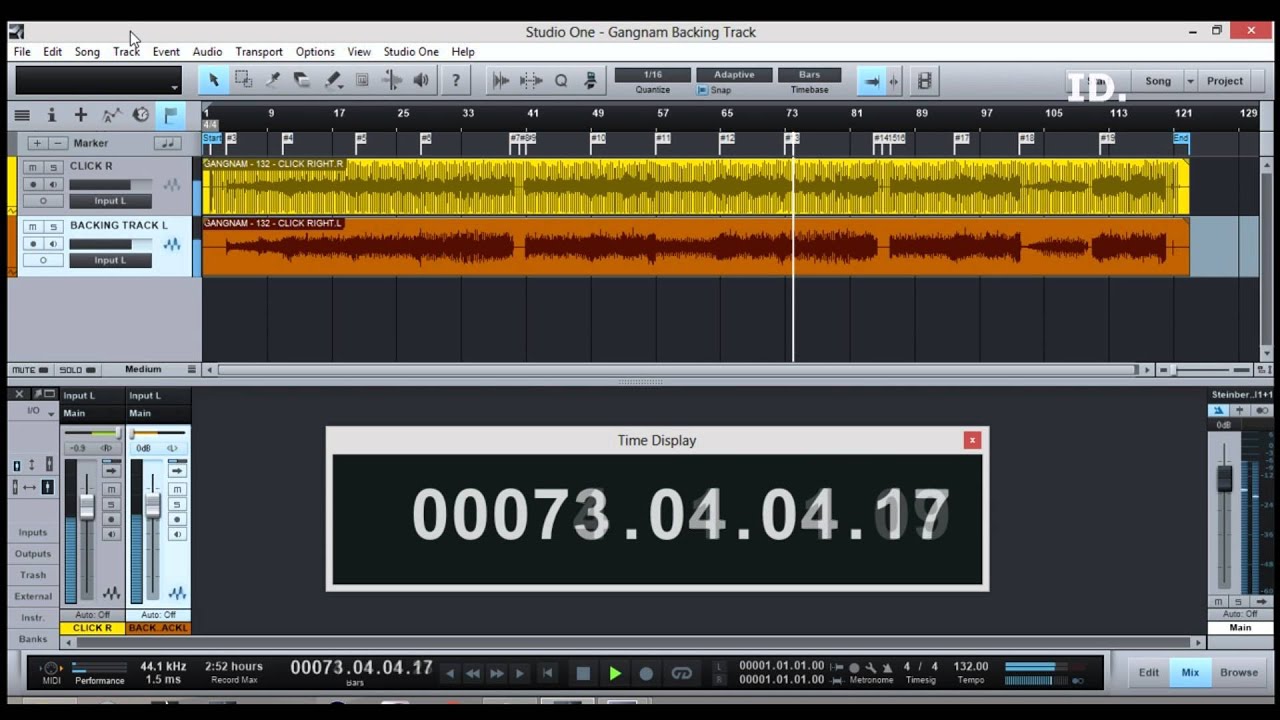Select the Listen speaker tool
Image resolution: width=1280 pixels, height=720 pixels.
[421, 81]
